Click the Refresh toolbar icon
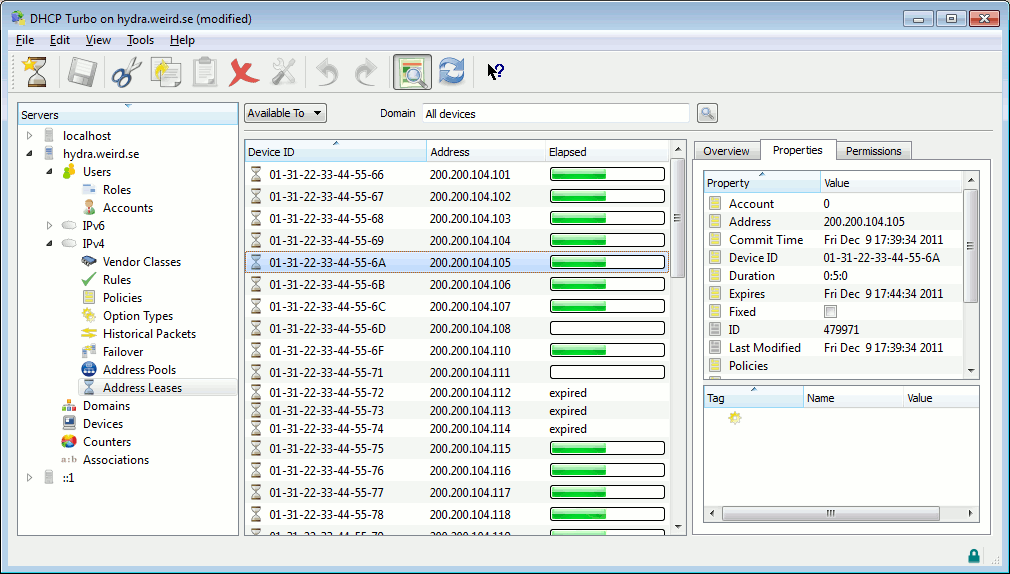 pyautogui.click(x=452, y=72)
